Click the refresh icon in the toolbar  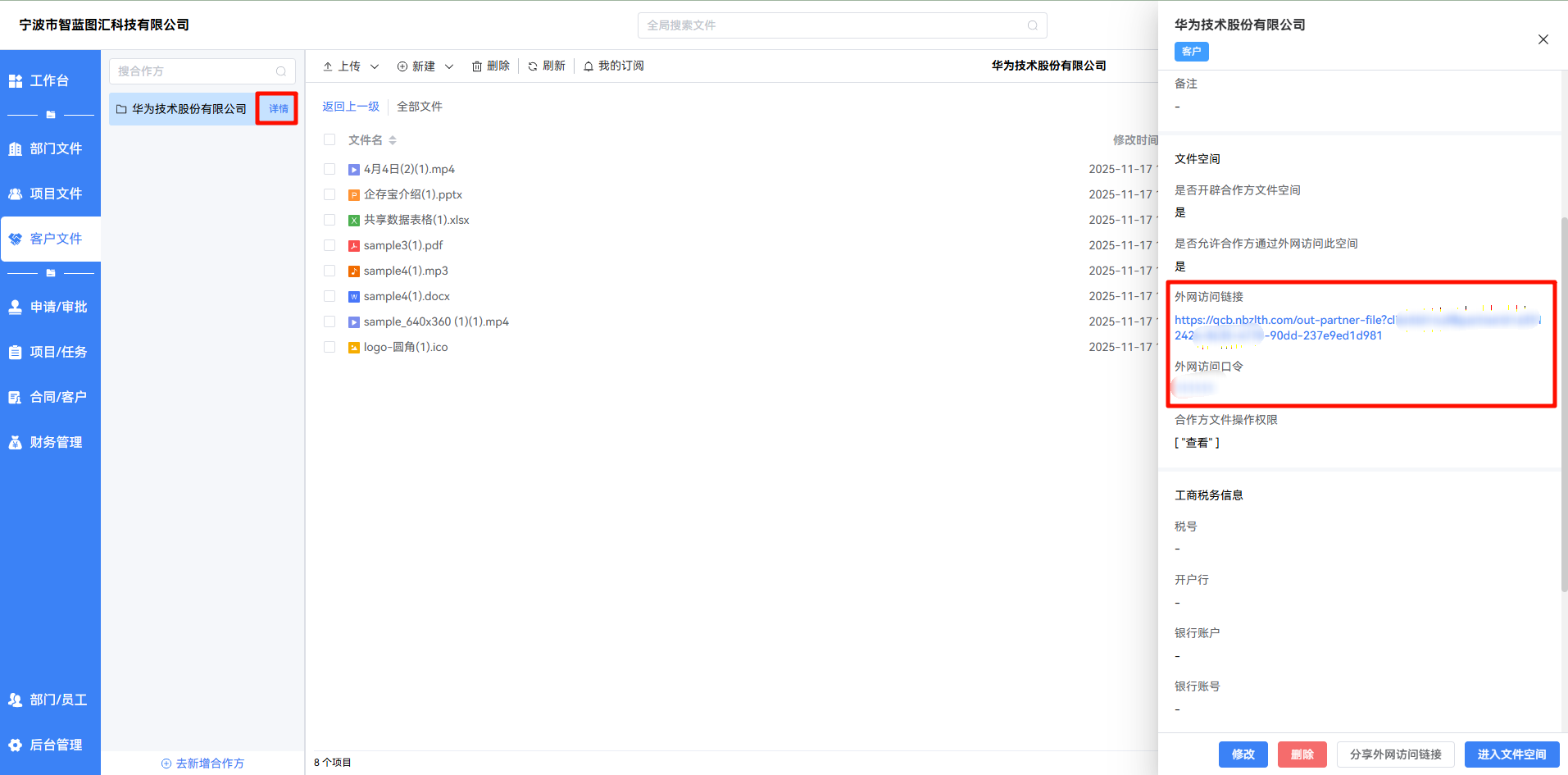(x=533, y=66)
